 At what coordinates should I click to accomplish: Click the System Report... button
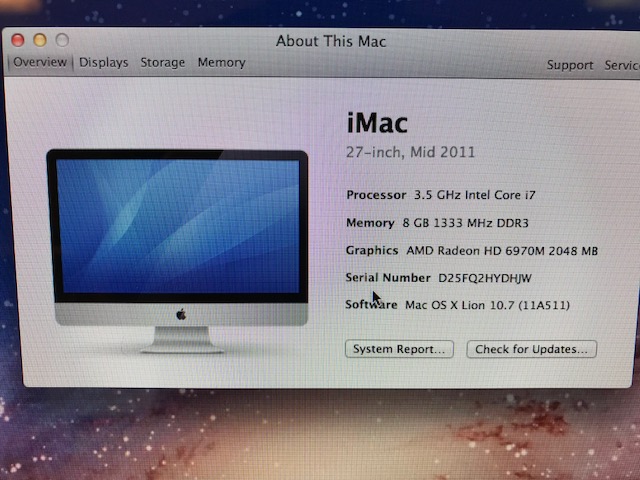[399, 349]
